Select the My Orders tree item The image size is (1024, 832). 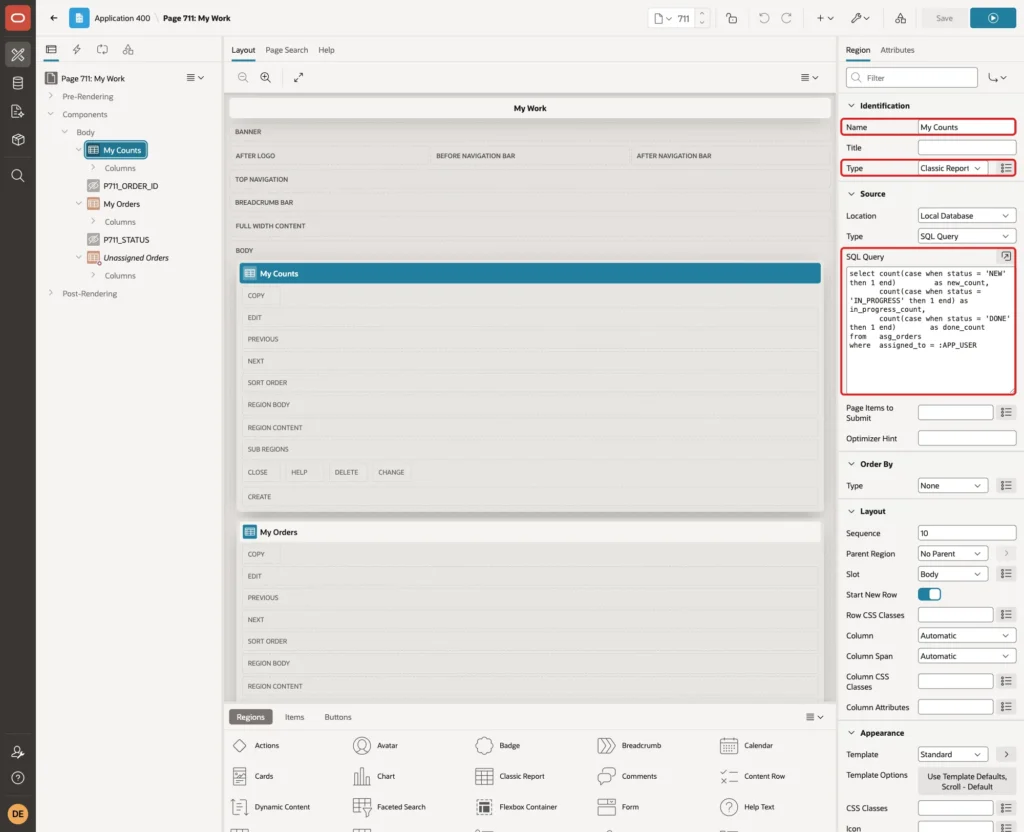121,204
